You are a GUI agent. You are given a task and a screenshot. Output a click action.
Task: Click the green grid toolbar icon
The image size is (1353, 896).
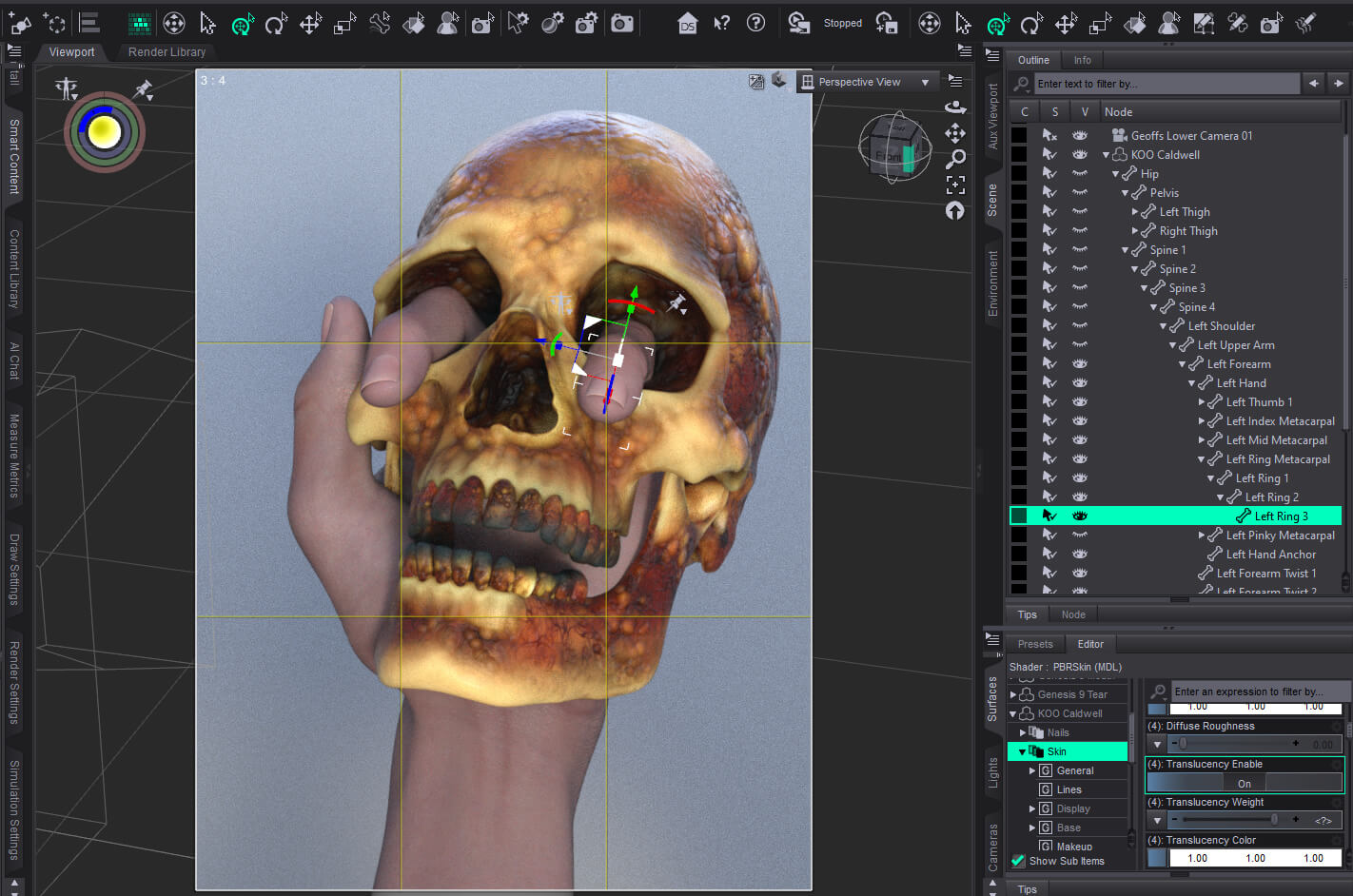pyautogui.click(x=140, y=24)
